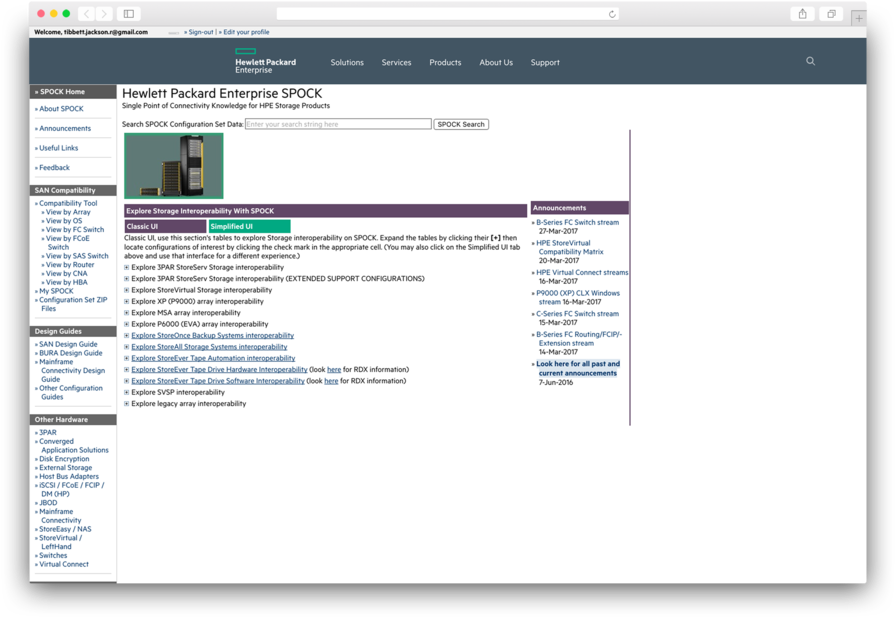Open SAN Design Guide link
895x617 pixels.
pos(68,344)
